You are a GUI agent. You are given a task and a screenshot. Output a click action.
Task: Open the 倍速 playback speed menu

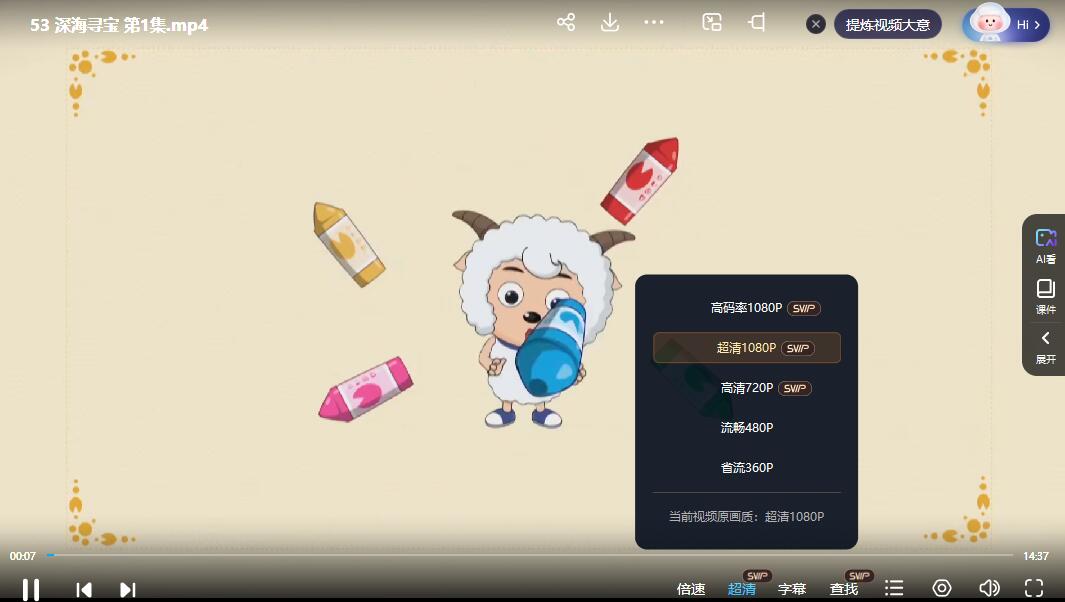691,589
